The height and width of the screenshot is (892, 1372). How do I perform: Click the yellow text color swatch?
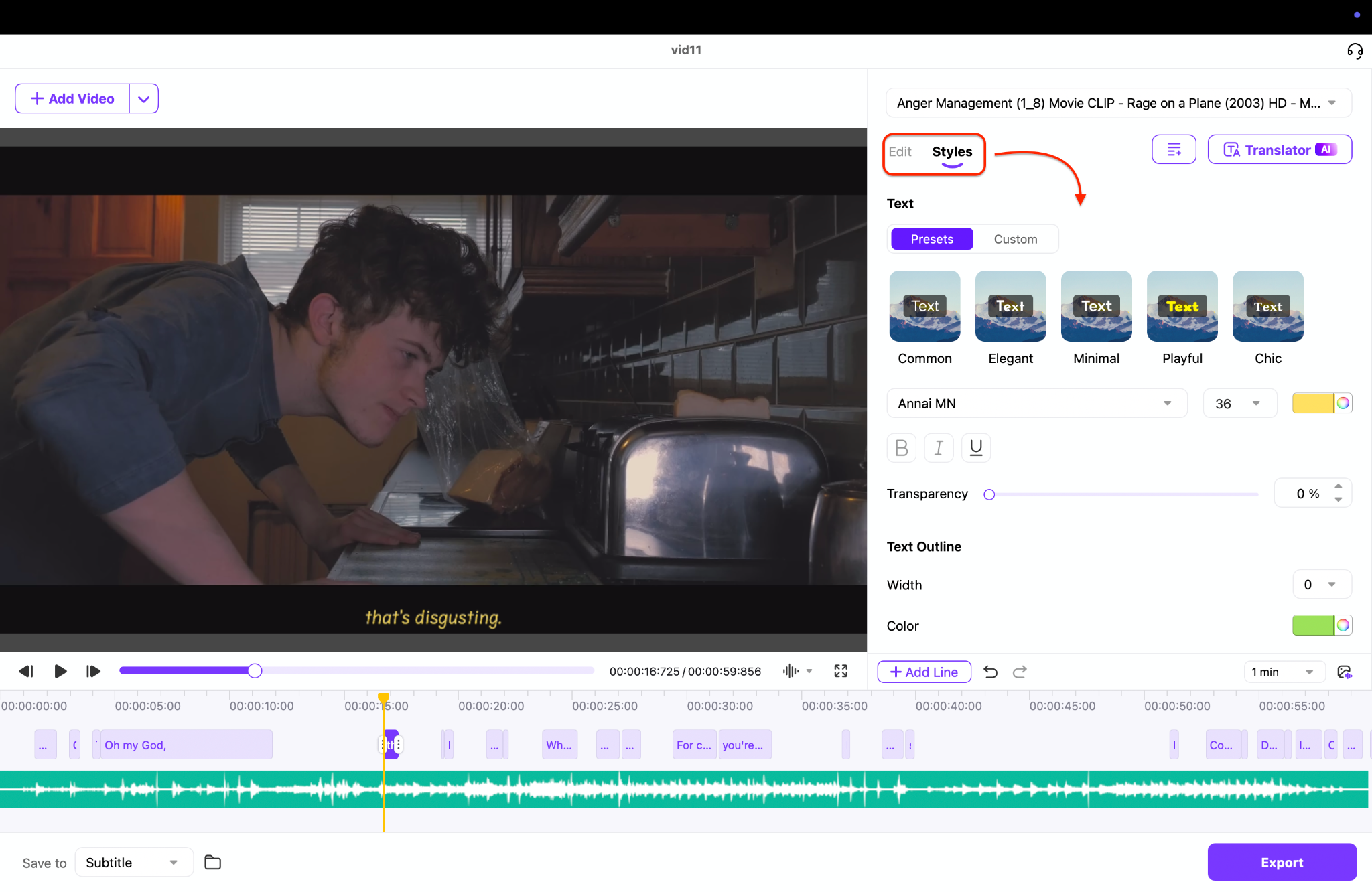point(1312,403)
